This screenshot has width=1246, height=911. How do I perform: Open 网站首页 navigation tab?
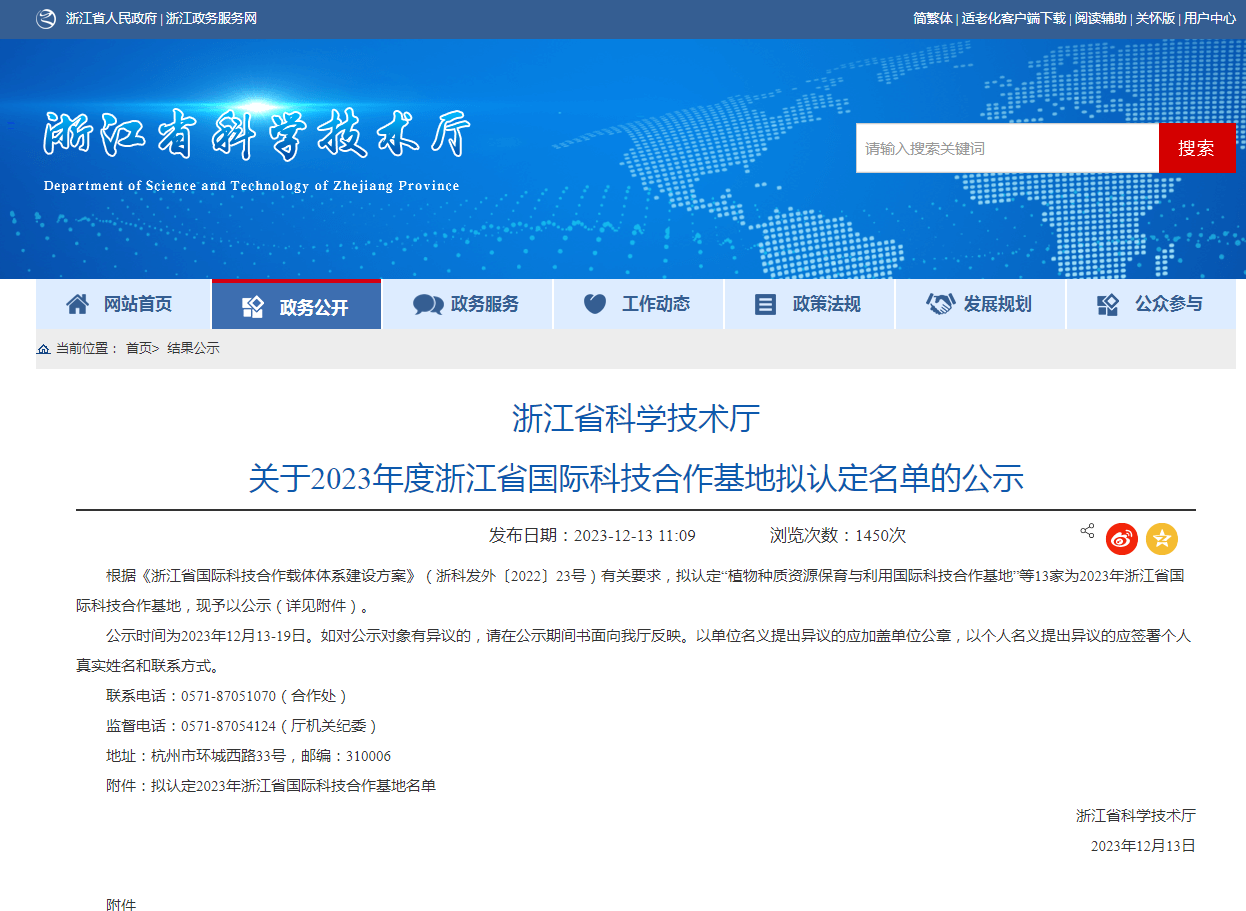[123, 304]
